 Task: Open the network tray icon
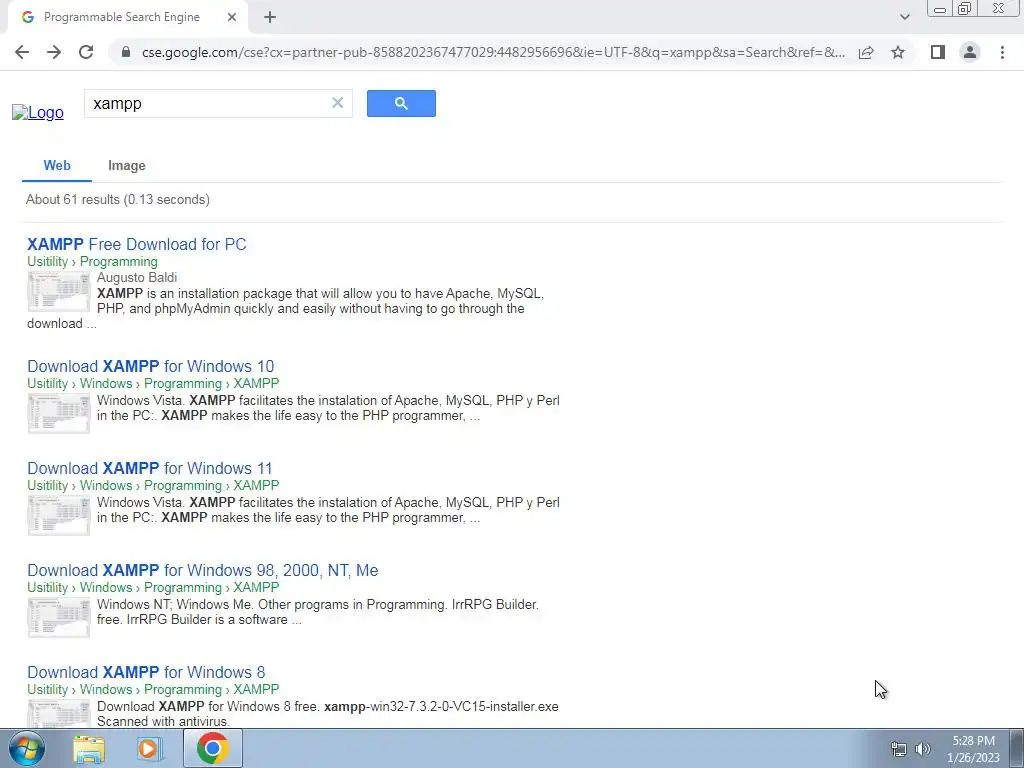(899, 749)
